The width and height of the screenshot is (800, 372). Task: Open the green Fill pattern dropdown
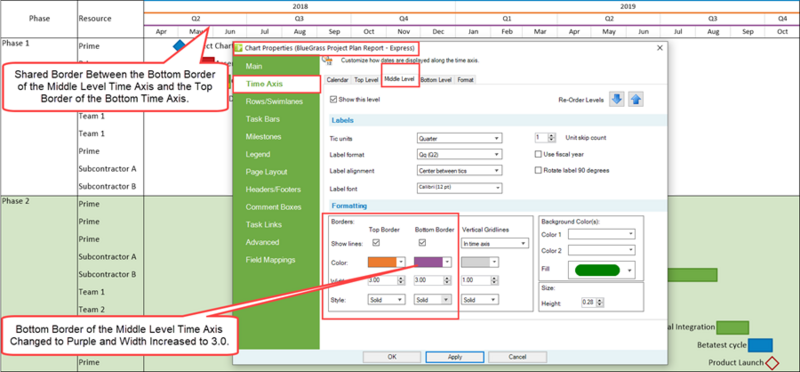[602, 270]
